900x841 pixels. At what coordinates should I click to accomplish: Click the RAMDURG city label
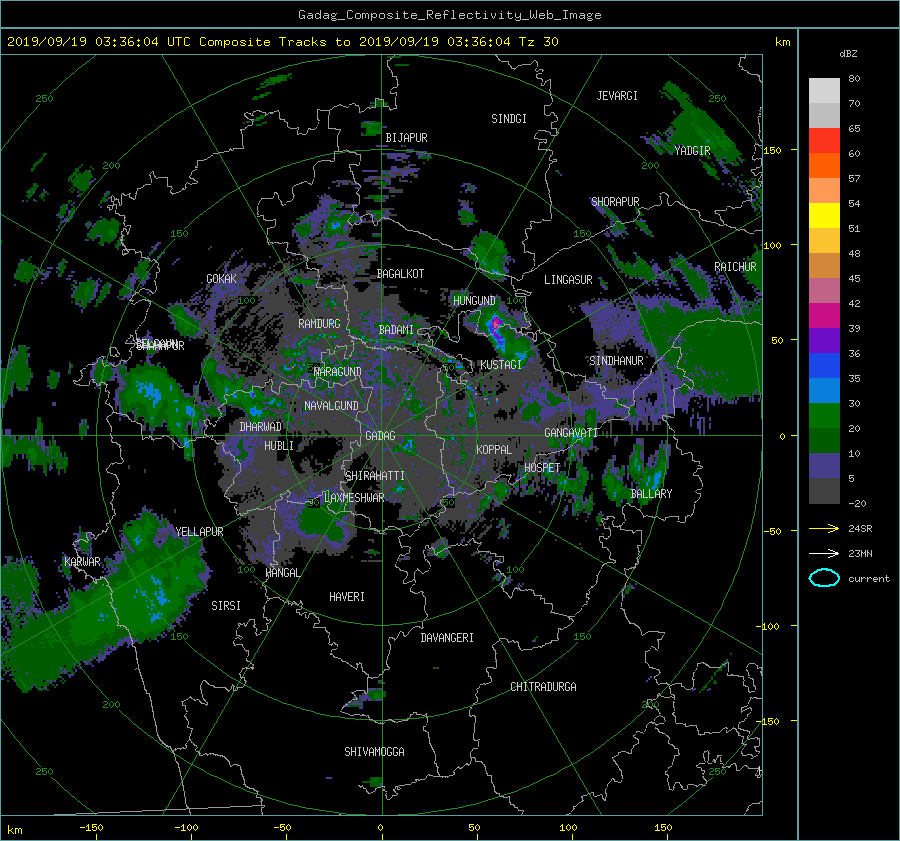point(319,324)
